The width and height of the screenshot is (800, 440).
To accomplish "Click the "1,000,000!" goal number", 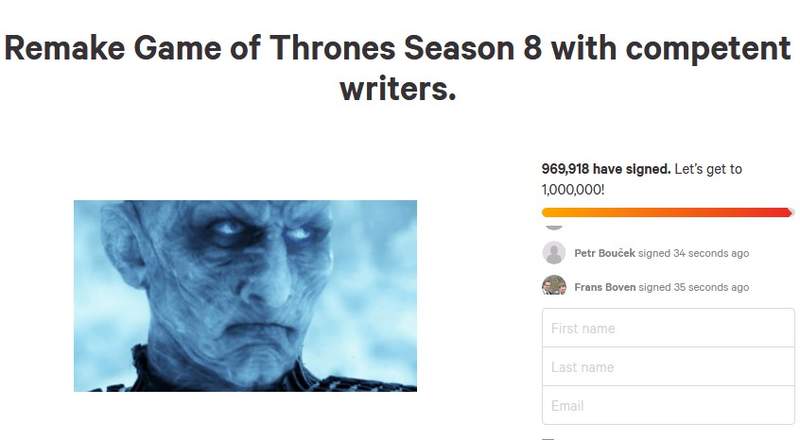I will tap(577, 188).
